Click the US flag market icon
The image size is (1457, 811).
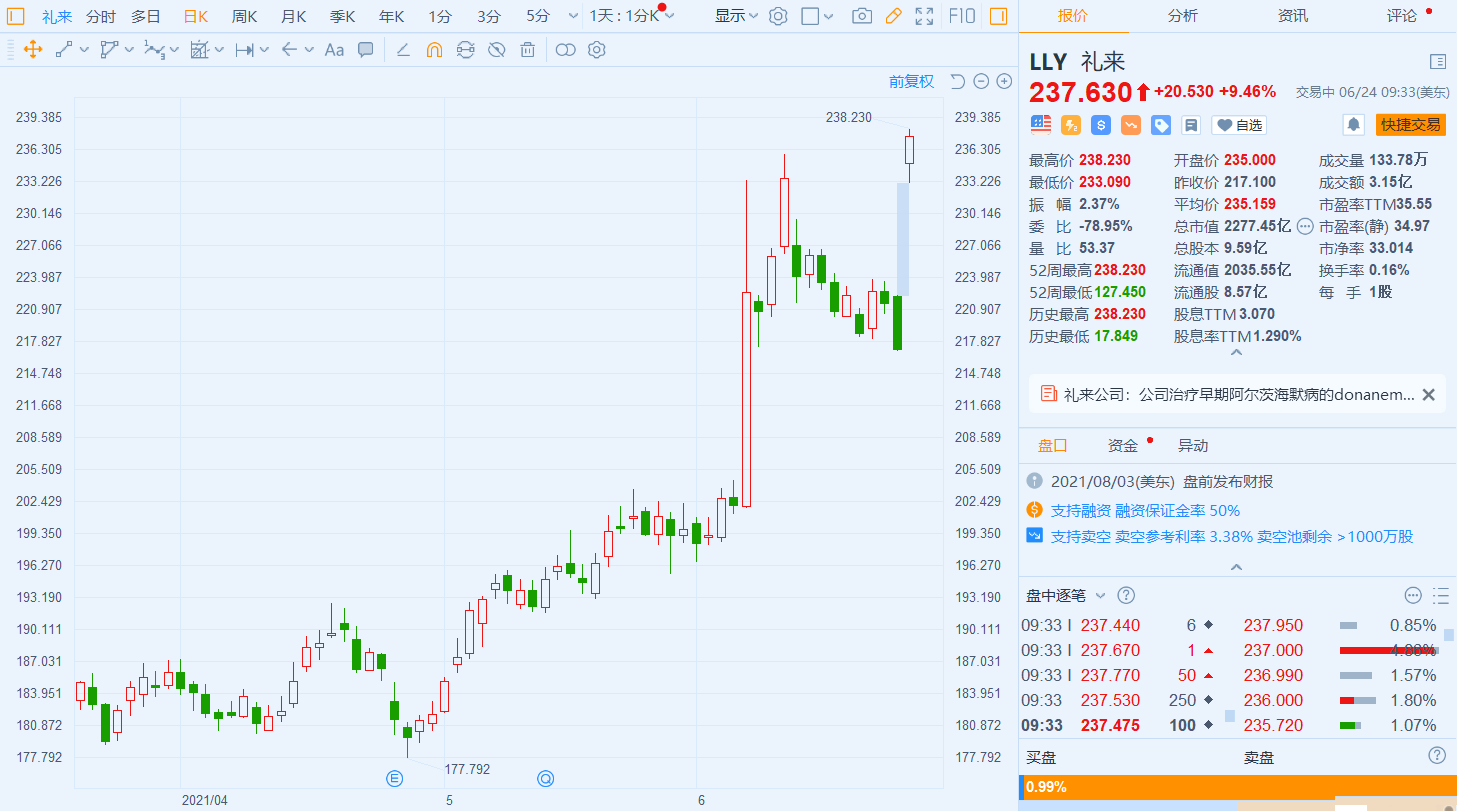coord(1041,124)
